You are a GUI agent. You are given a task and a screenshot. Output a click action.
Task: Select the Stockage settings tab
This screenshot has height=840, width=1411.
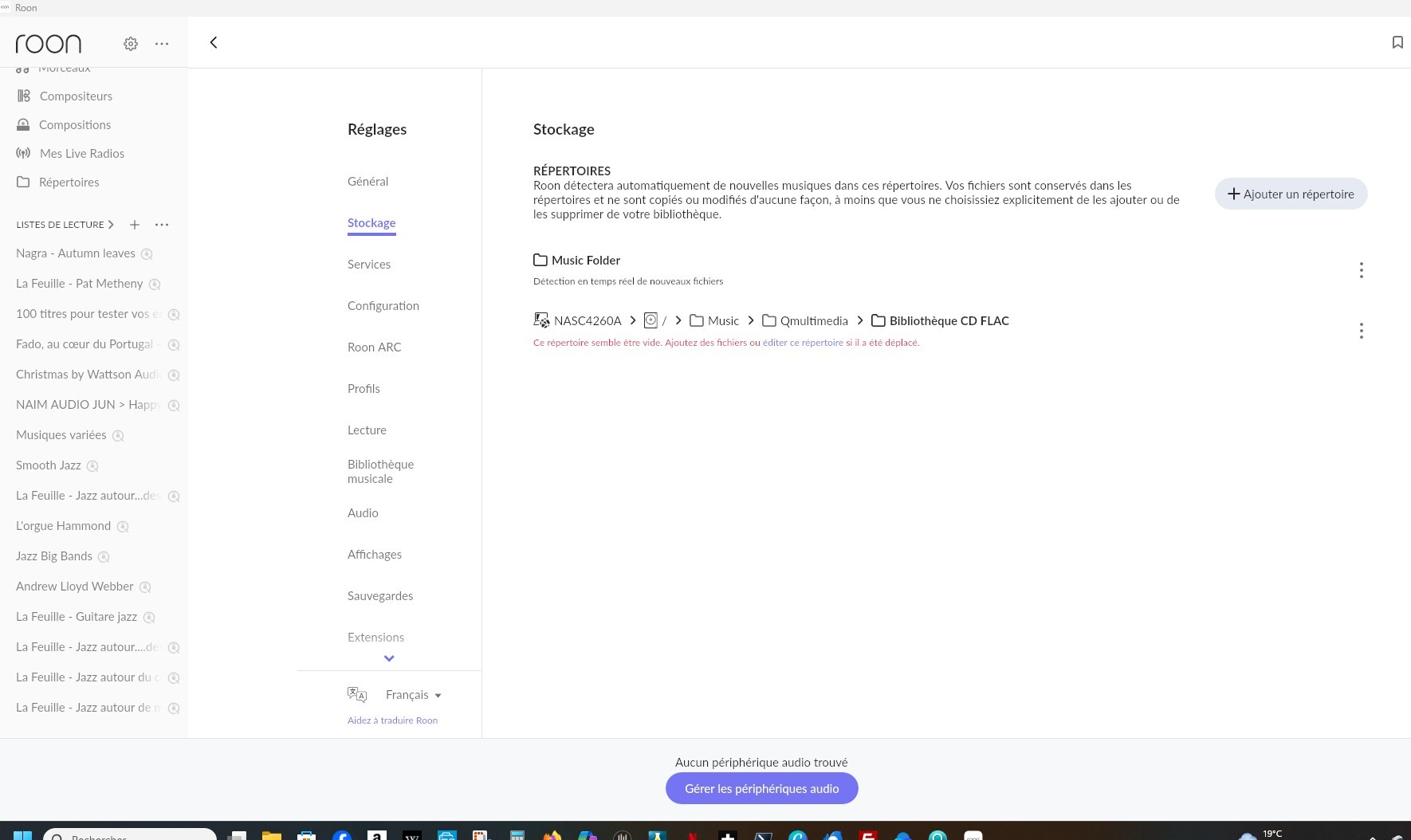[x=371, y=223]
